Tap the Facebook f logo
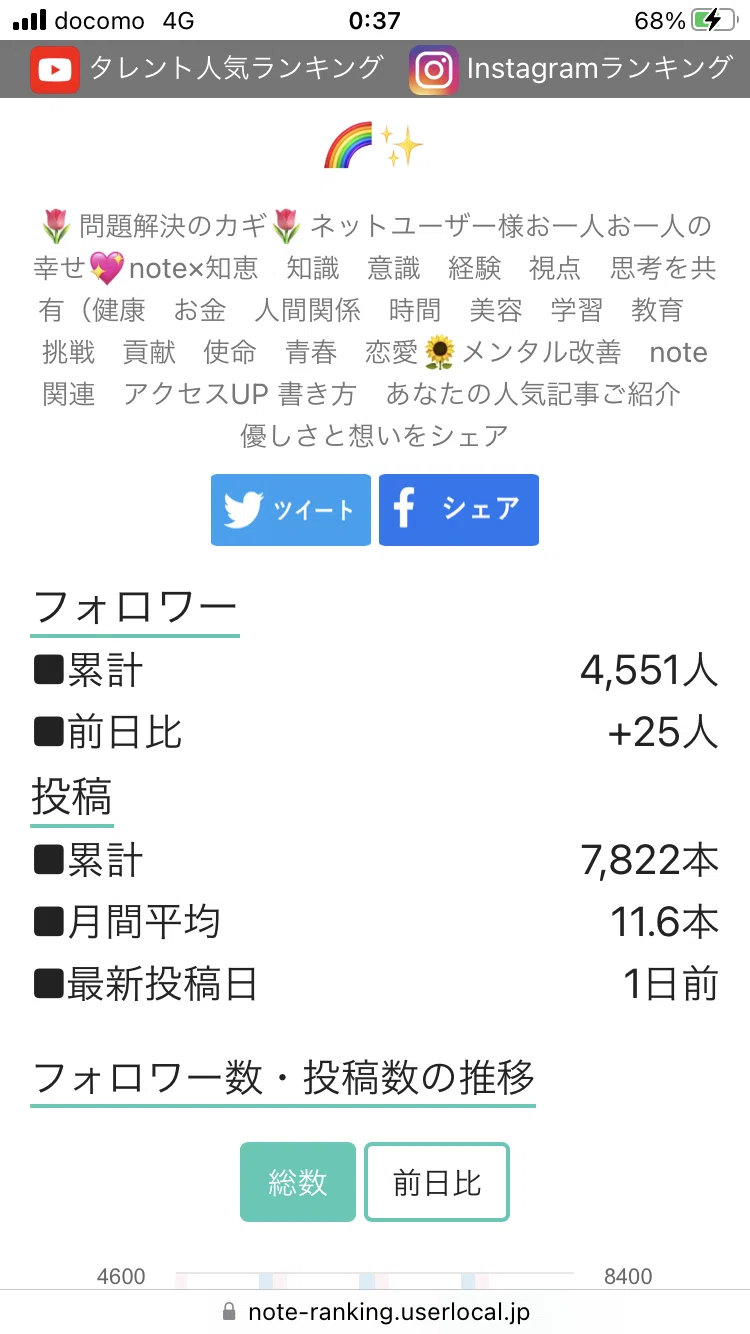 point(404,510)
